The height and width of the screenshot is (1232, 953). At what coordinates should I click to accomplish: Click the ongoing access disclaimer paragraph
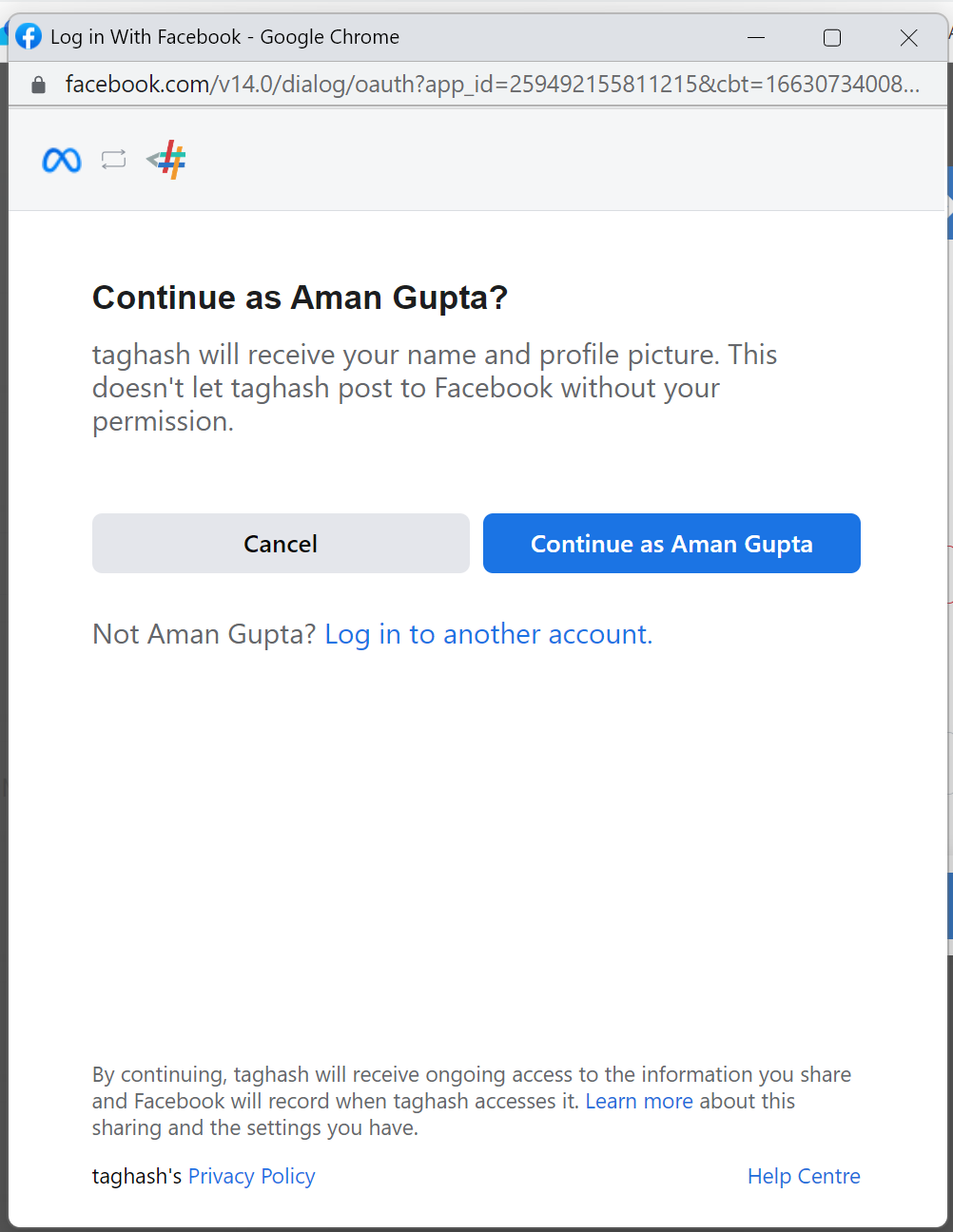[x=472, y=1101]
